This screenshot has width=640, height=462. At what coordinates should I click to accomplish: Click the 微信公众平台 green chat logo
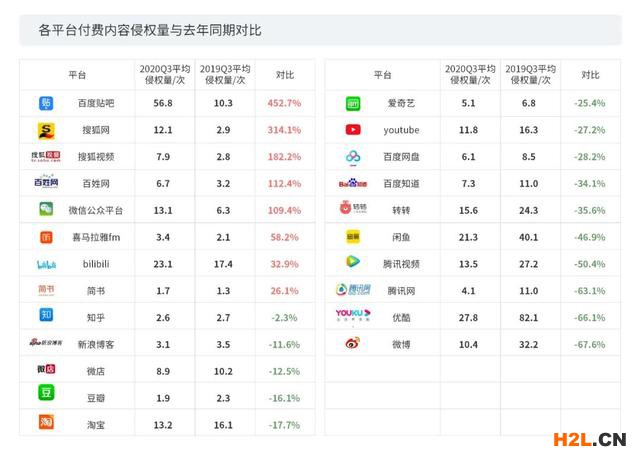(x=46, y=209)
